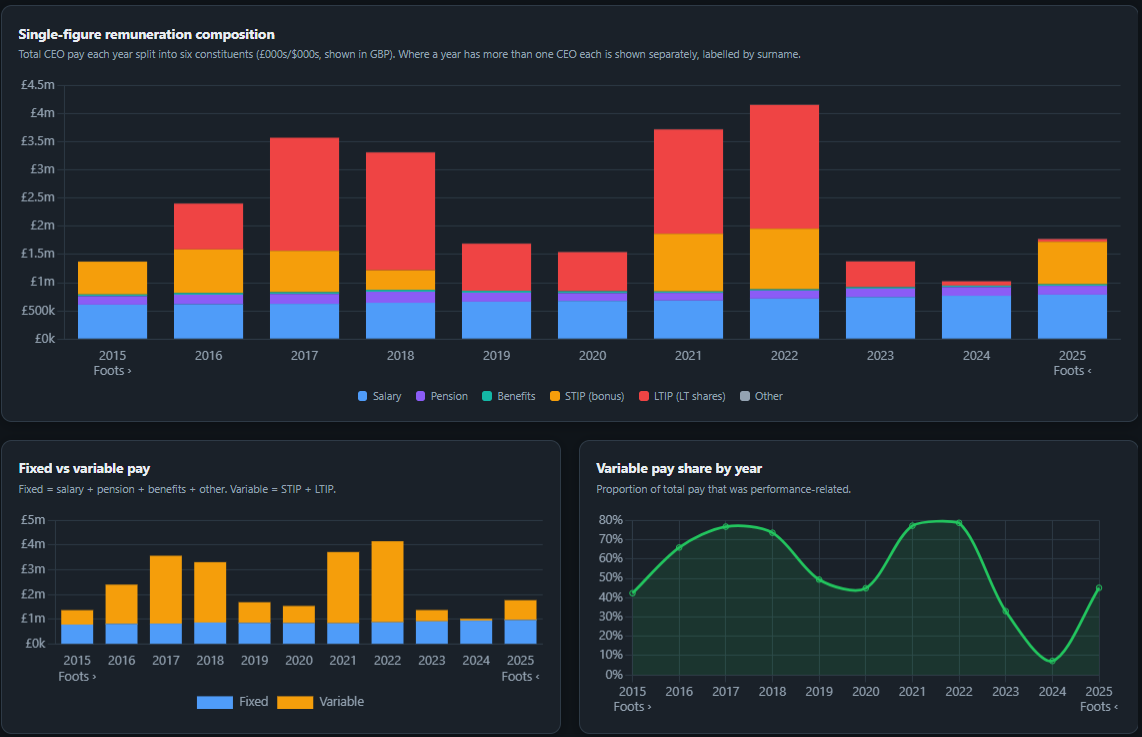The height and width of the screenshot is (737, 1142).
Task: Select the red LTIP segment of the 2016 composition bar
Action: tap(208, 226)
